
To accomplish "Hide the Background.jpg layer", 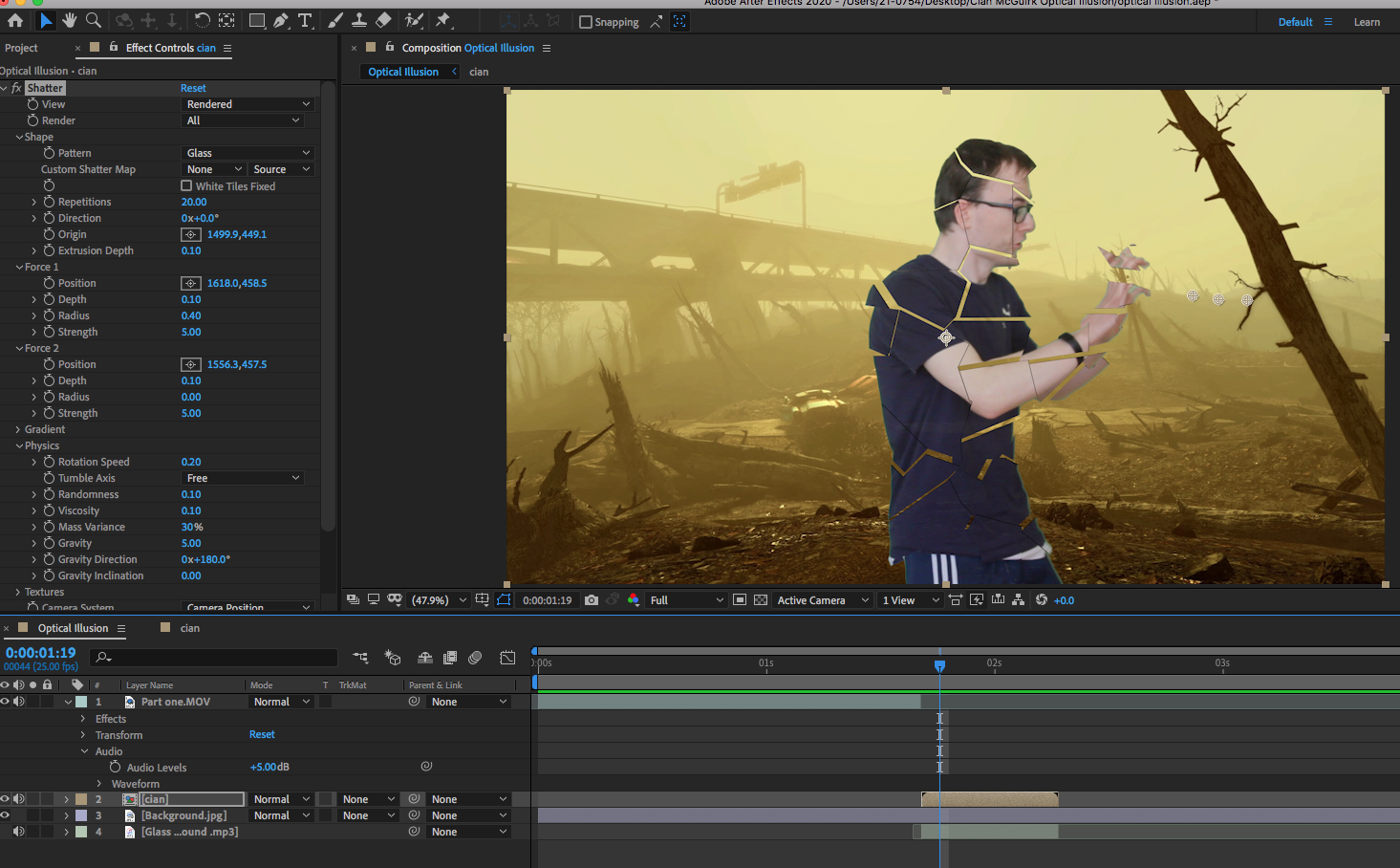I will pos(5,815).
